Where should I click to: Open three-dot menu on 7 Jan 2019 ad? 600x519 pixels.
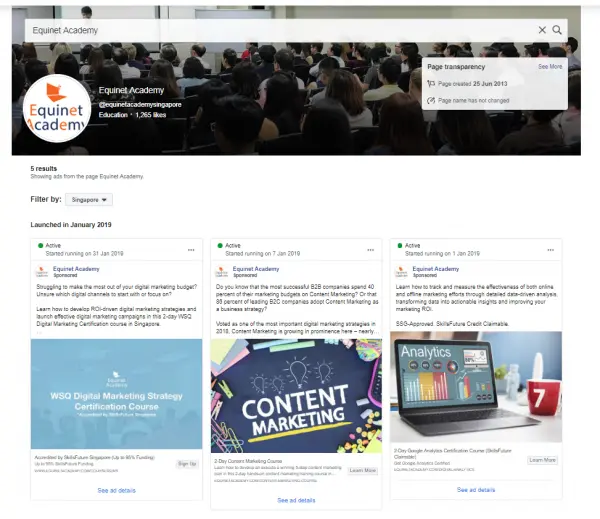tap(370, 250)
